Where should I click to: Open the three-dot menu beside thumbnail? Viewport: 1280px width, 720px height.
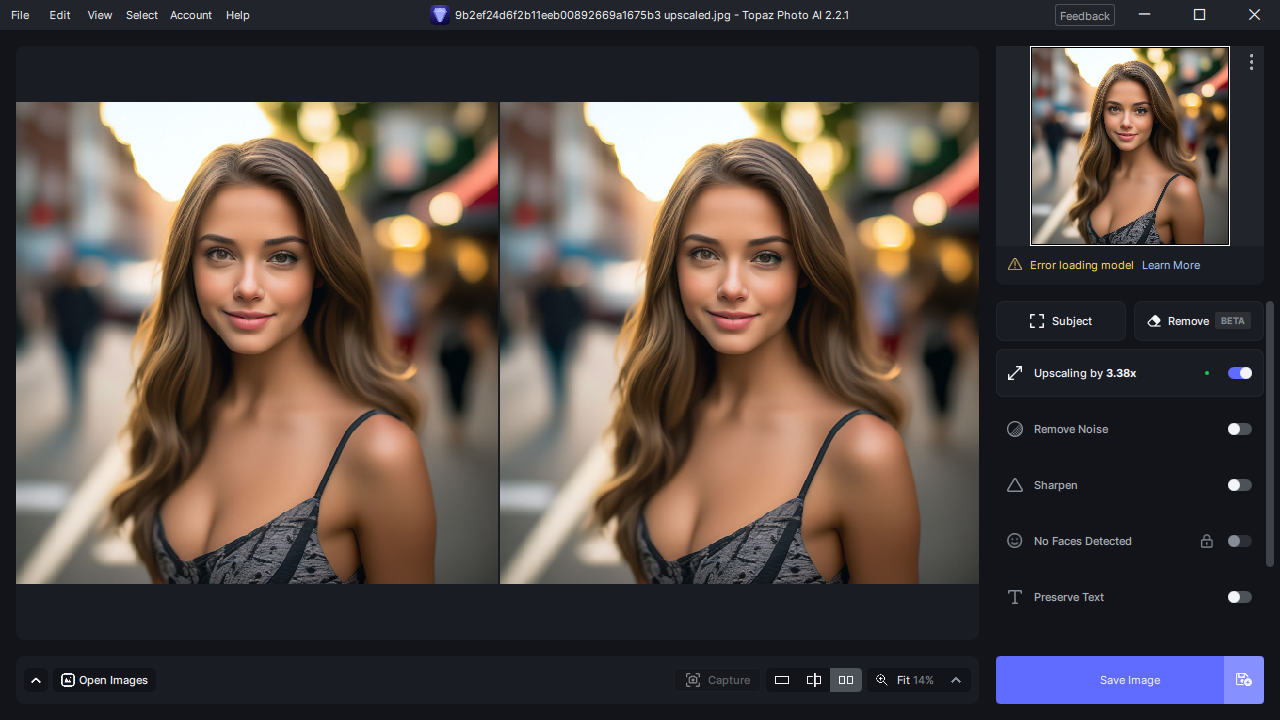tap(1251, 62)
